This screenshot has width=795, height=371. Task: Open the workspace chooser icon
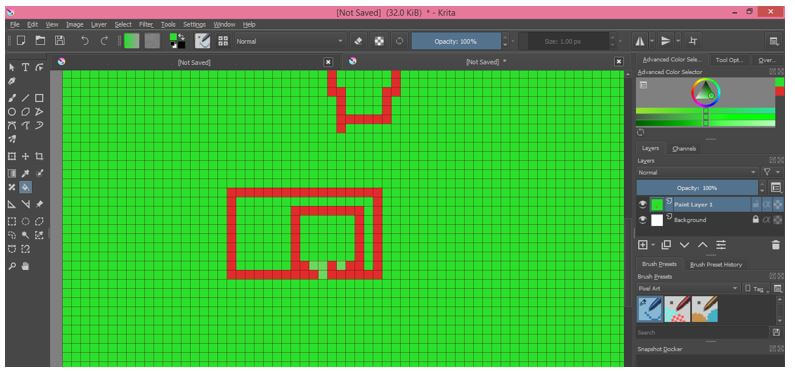pyautogui.click(x=774, y=41)
